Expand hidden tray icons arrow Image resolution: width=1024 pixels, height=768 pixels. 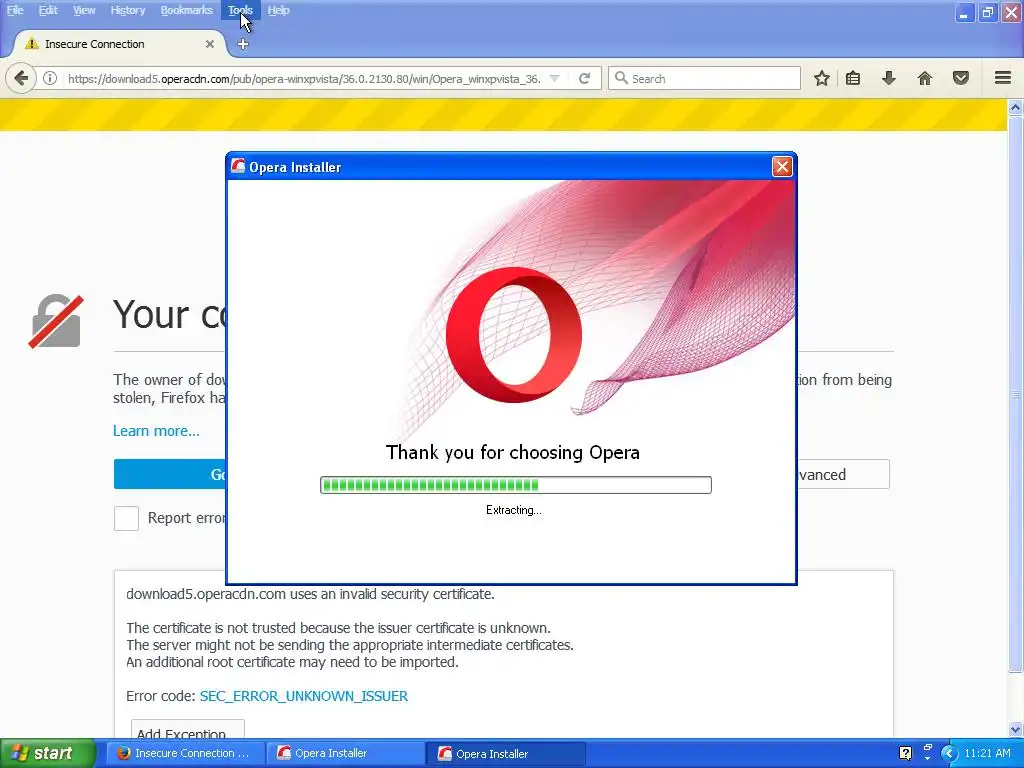click(x=949, y=753)
